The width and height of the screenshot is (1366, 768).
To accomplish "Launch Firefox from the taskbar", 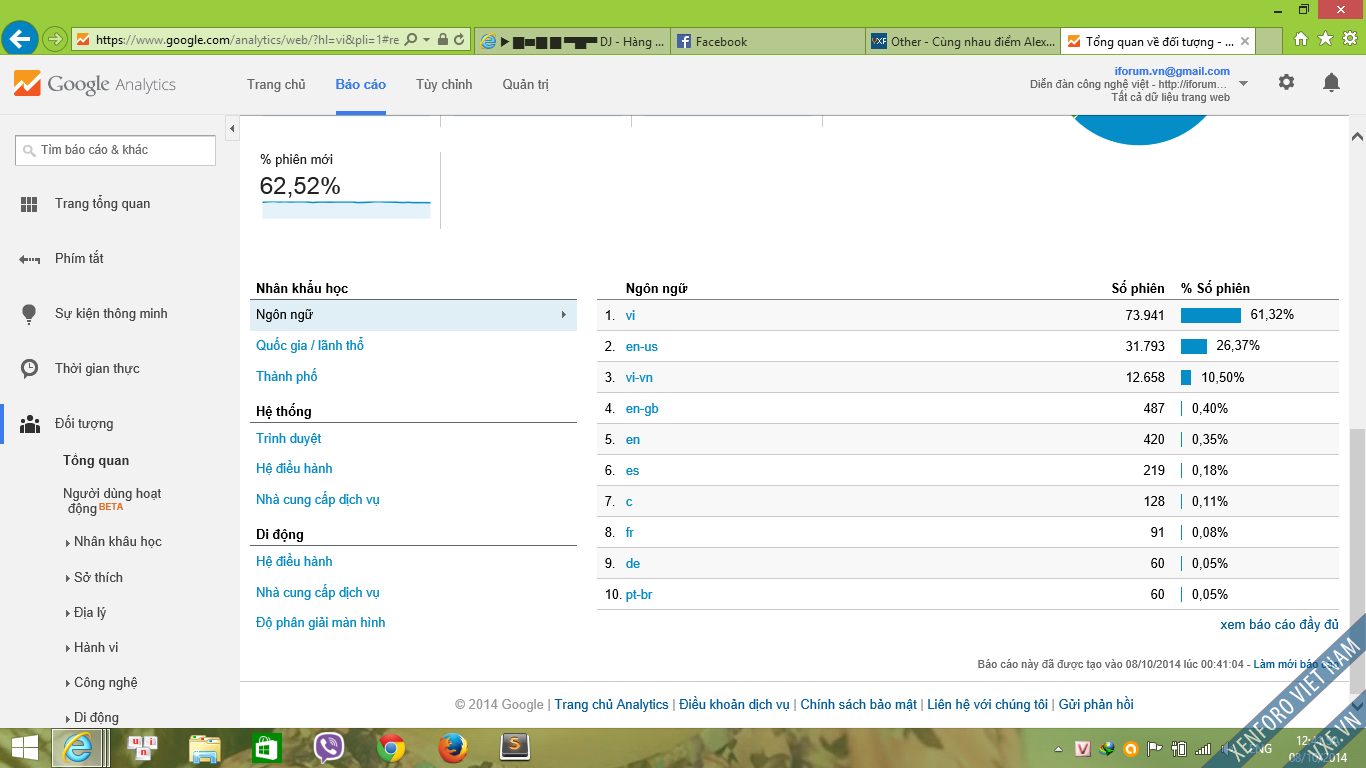I will pos(453,748).
